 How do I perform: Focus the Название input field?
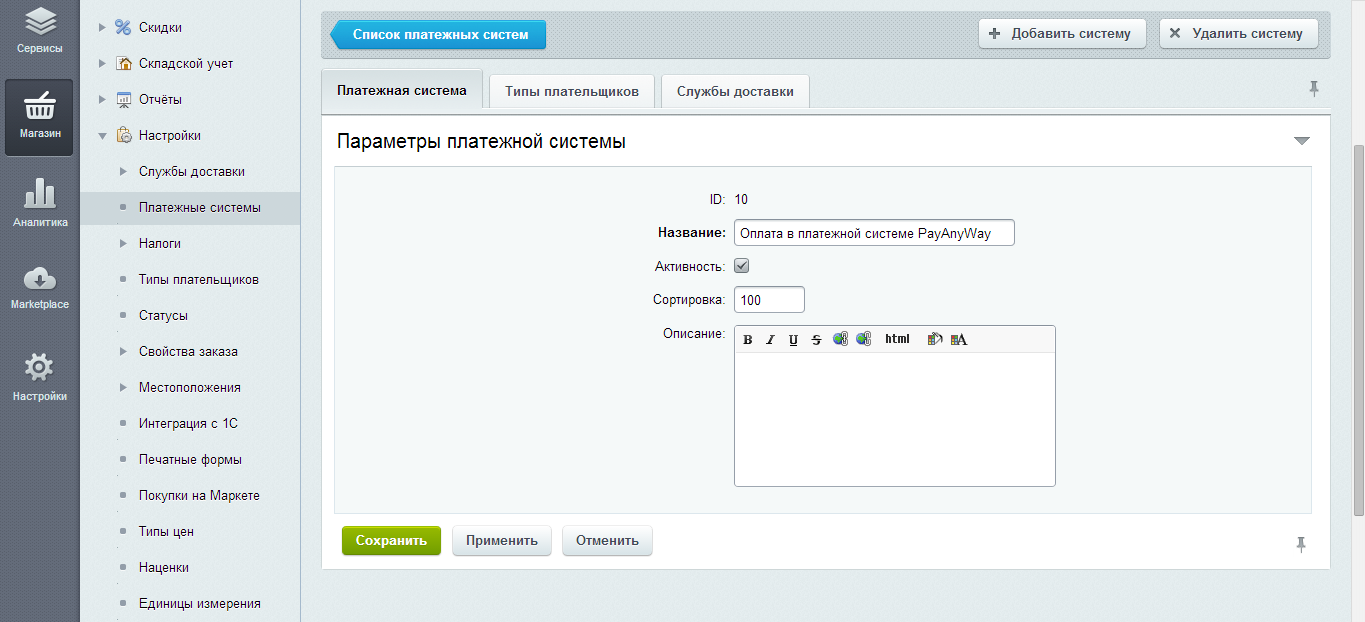pos(874,232)
